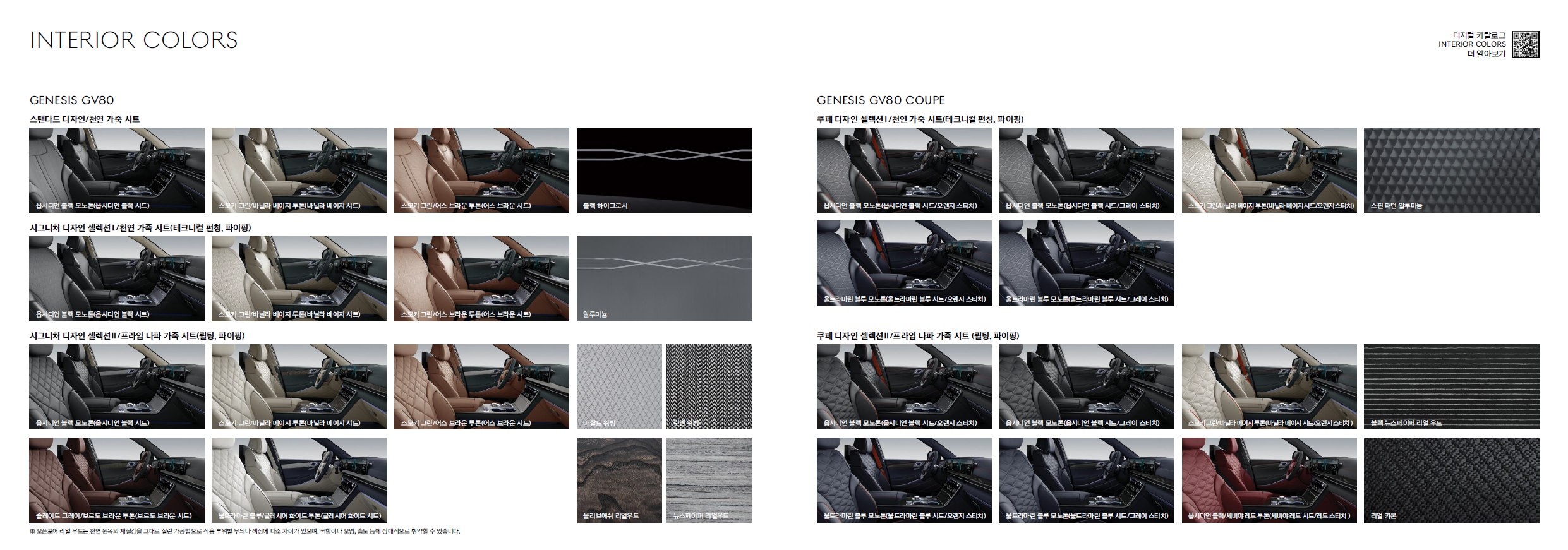Click the 'GENESIS GV80 COUPE' section heading
The width and height of the screenshot is (1568, 550).
tap(881, 100)
